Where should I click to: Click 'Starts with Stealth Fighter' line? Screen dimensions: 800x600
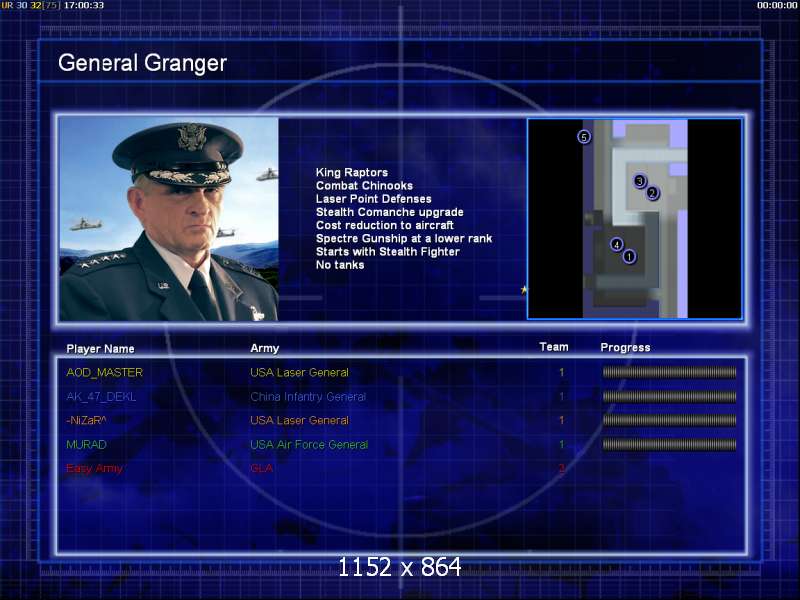[388, 252]
